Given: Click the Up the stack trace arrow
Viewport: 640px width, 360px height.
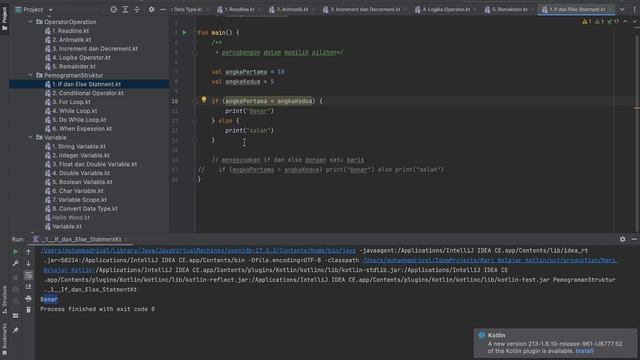Looking at the screenshot, I should (x=28, y=252).
